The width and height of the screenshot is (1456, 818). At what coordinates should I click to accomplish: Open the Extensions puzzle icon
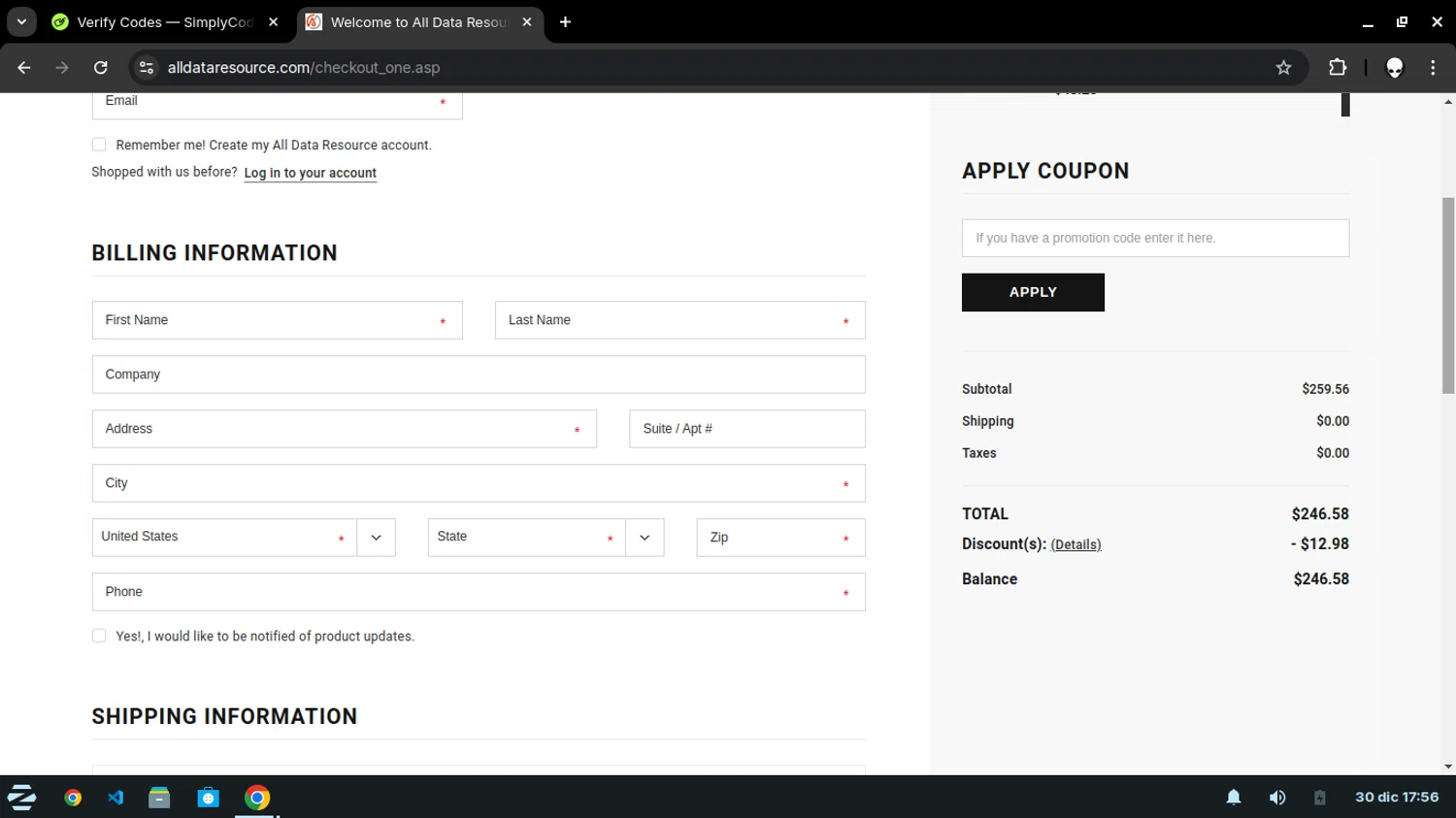point(1338,68)
